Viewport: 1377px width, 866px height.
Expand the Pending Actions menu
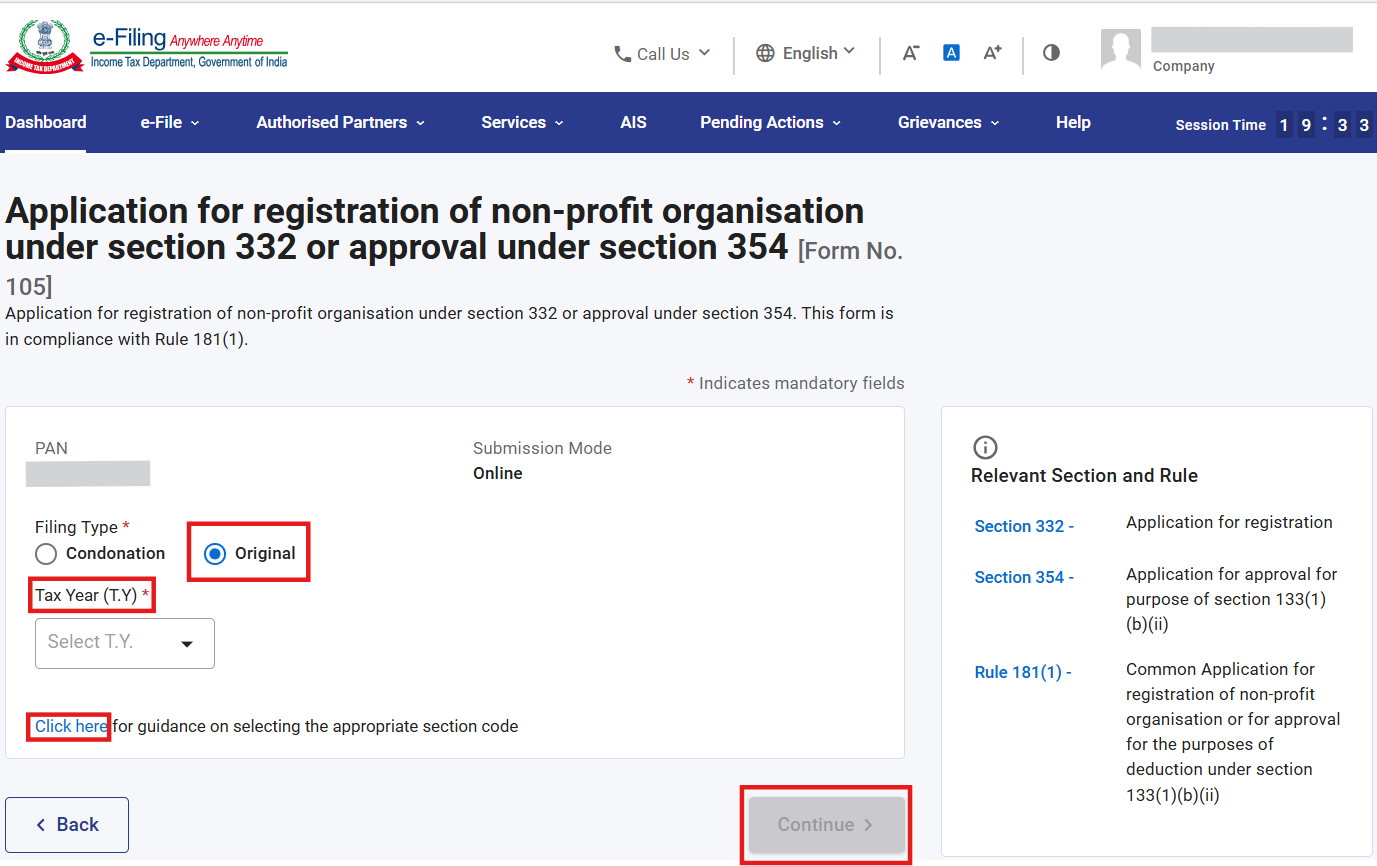(771, 122)
